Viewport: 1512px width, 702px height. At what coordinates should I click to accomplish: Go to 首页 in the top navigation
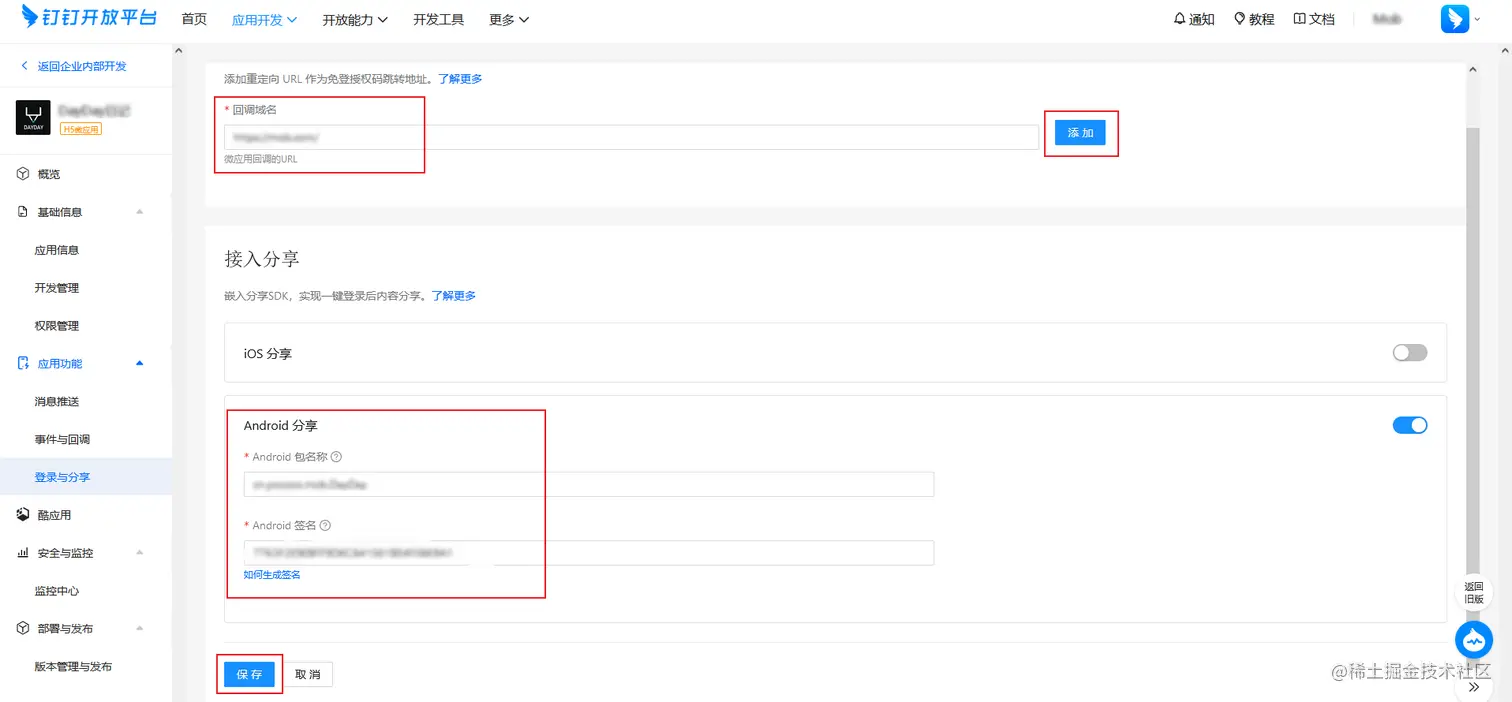pyautogui.click(x=194, y=19)
